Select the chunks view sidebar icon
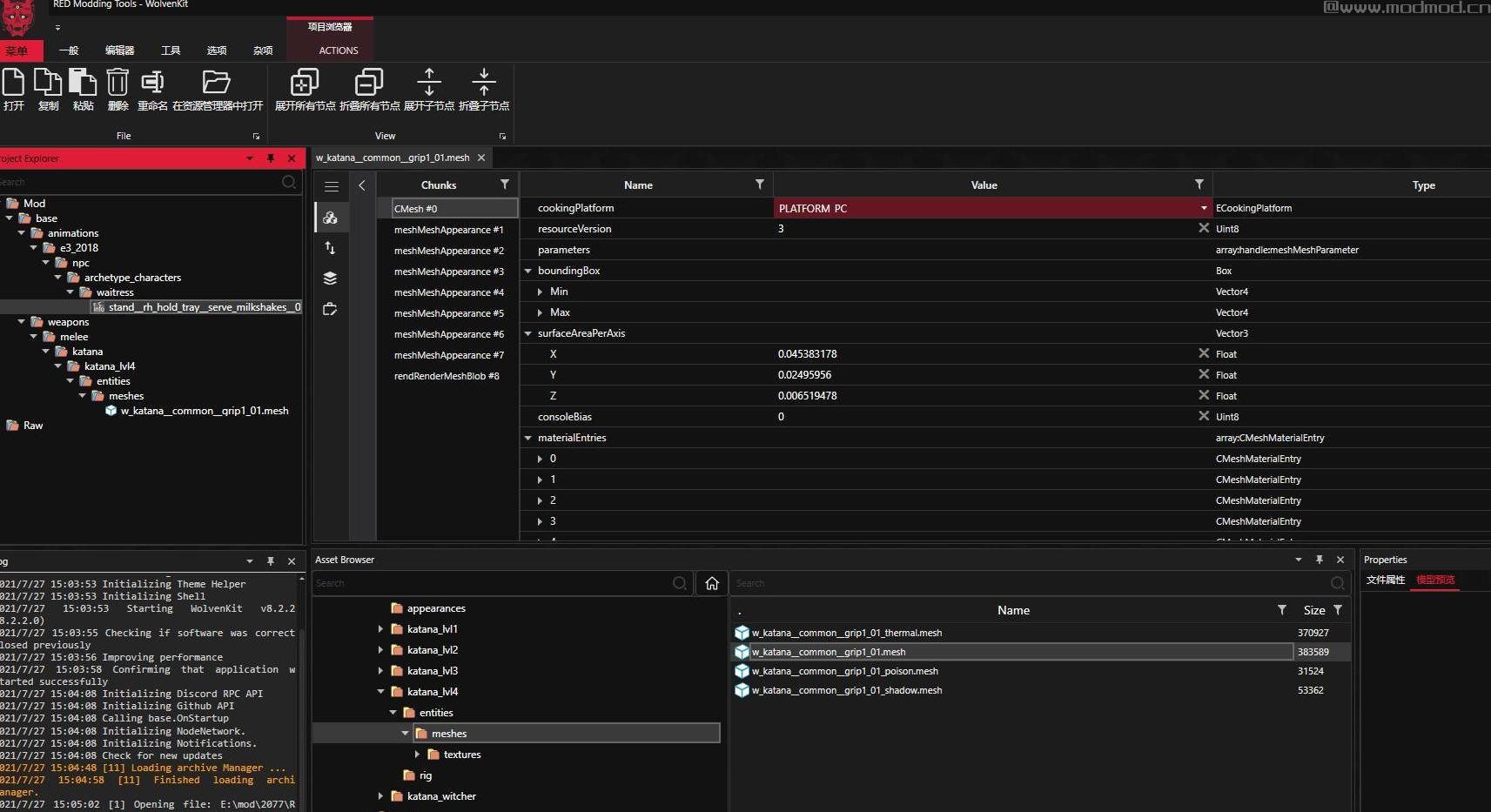1491x812 pixels. [330, 218]
